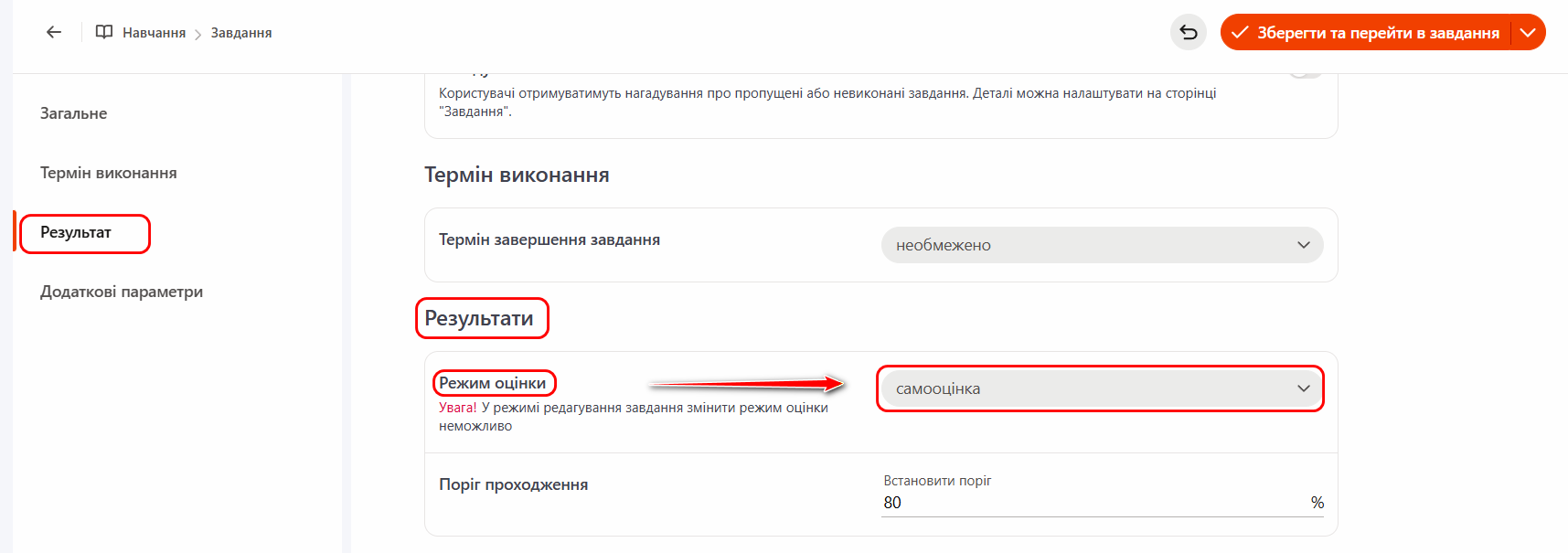Viewport: 1568px width, 553px height.
Task: Switch to Загальне section in sidebar
Action: (74, 113)
